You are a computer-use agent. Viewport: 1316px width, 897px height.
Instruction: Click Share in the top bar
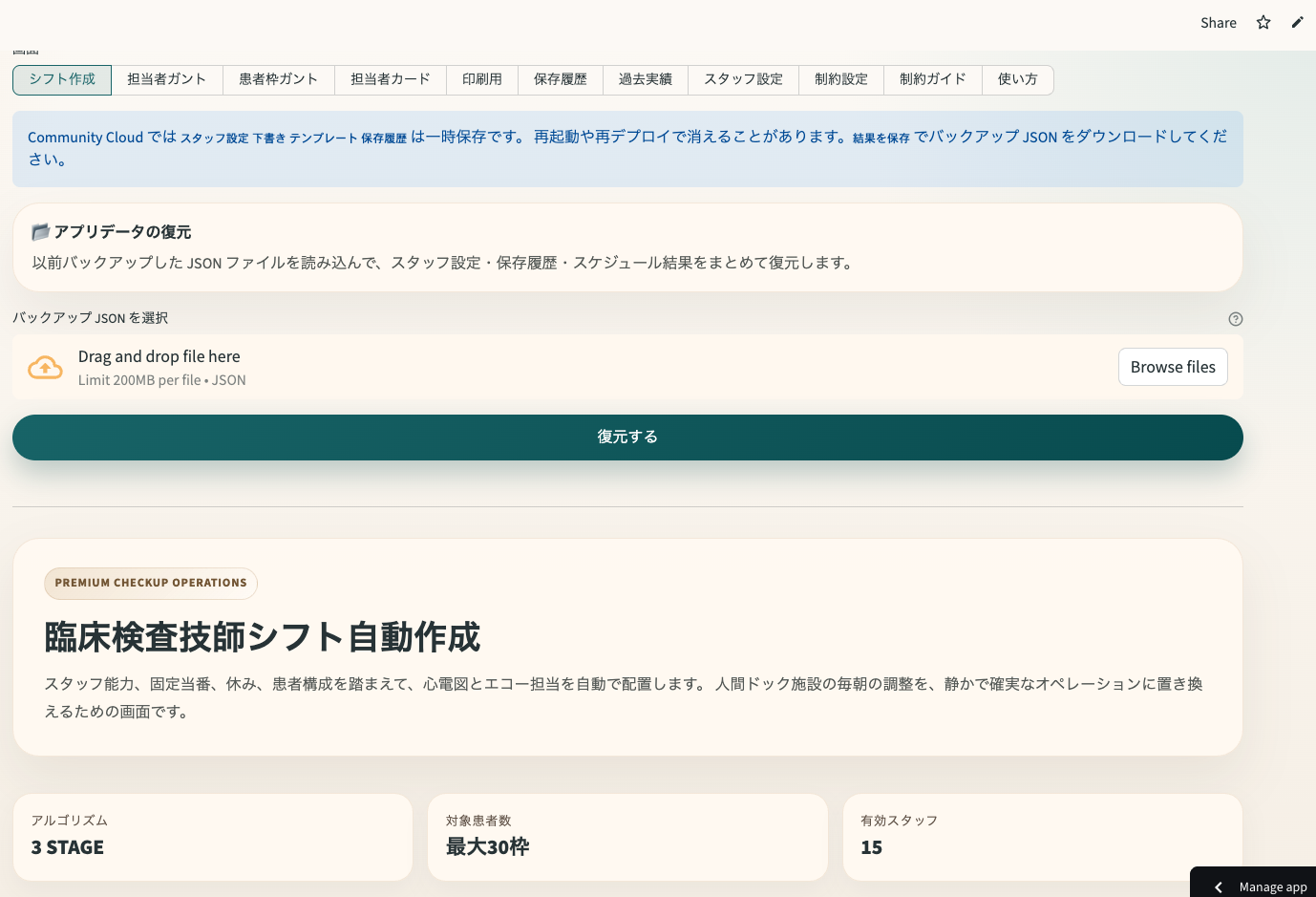click(x=1218, y=22)
